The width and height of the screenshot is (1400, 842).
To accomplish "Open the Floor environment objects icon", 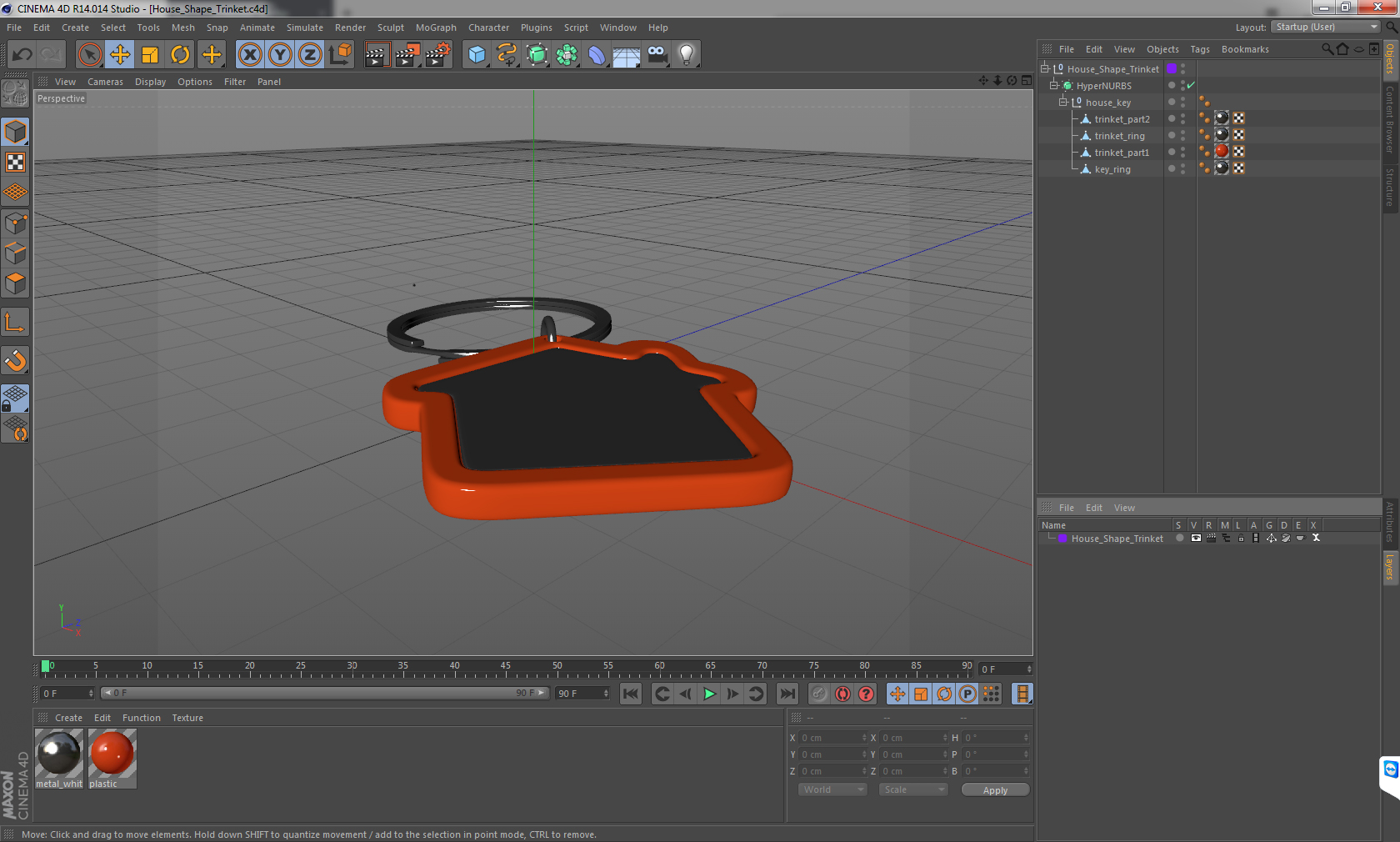I will pyautogui.click(x=627, y=55).
